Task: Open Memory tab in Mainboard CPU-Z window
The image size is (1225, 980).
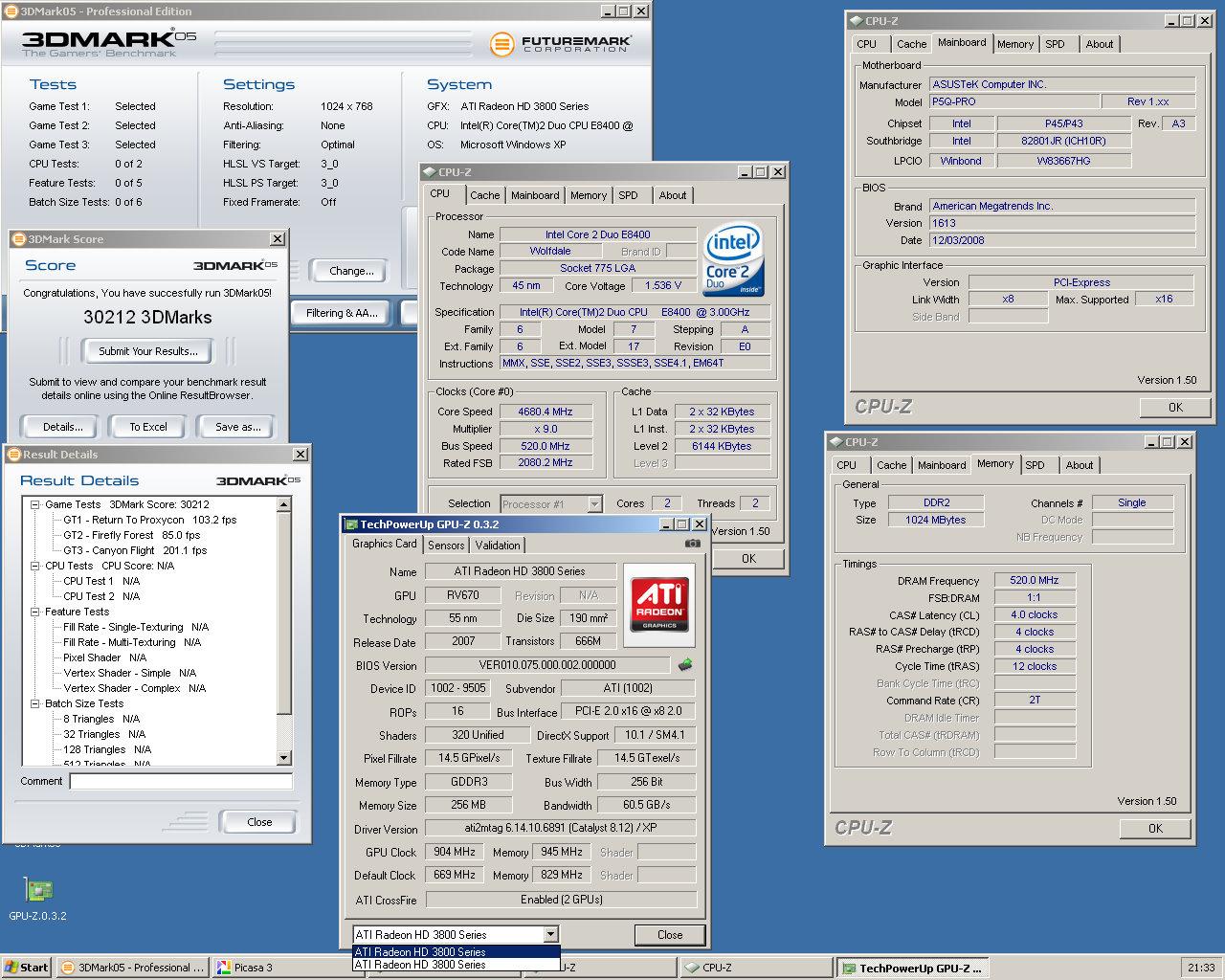Action: pyautogui.click(x=1014, y=44)
